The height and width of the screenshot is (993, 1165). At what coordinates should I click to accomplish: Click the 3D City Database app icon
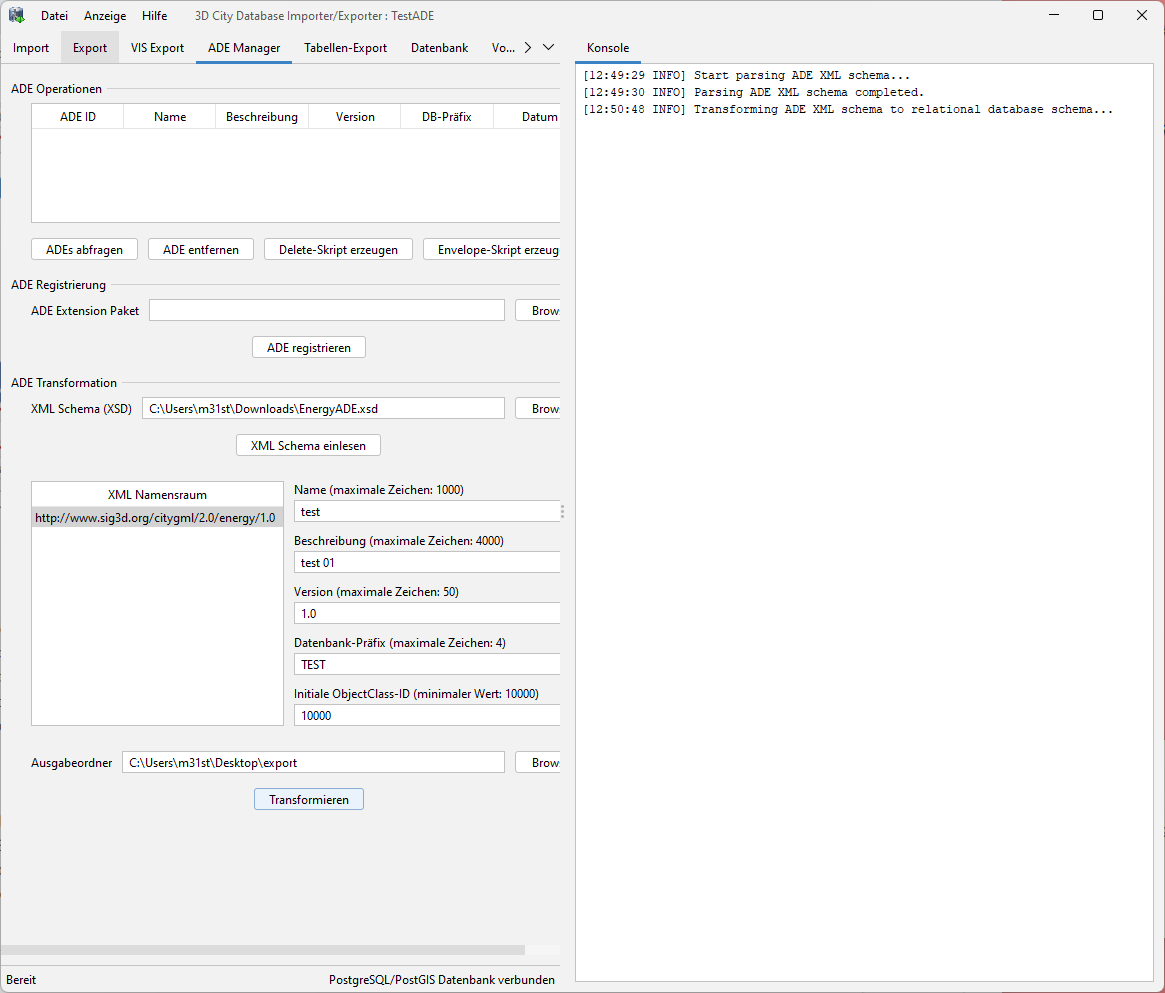point(16,16)
